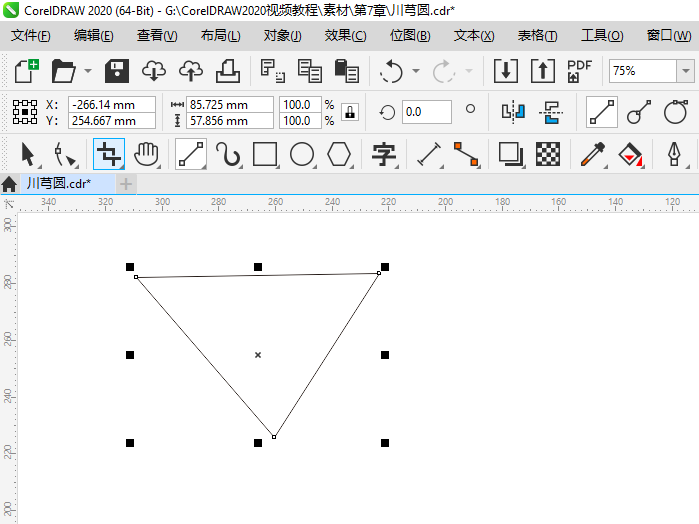This screenshot has height=524, width=699.
Task: Select the Polygon tool
Action: click(340, 154)
